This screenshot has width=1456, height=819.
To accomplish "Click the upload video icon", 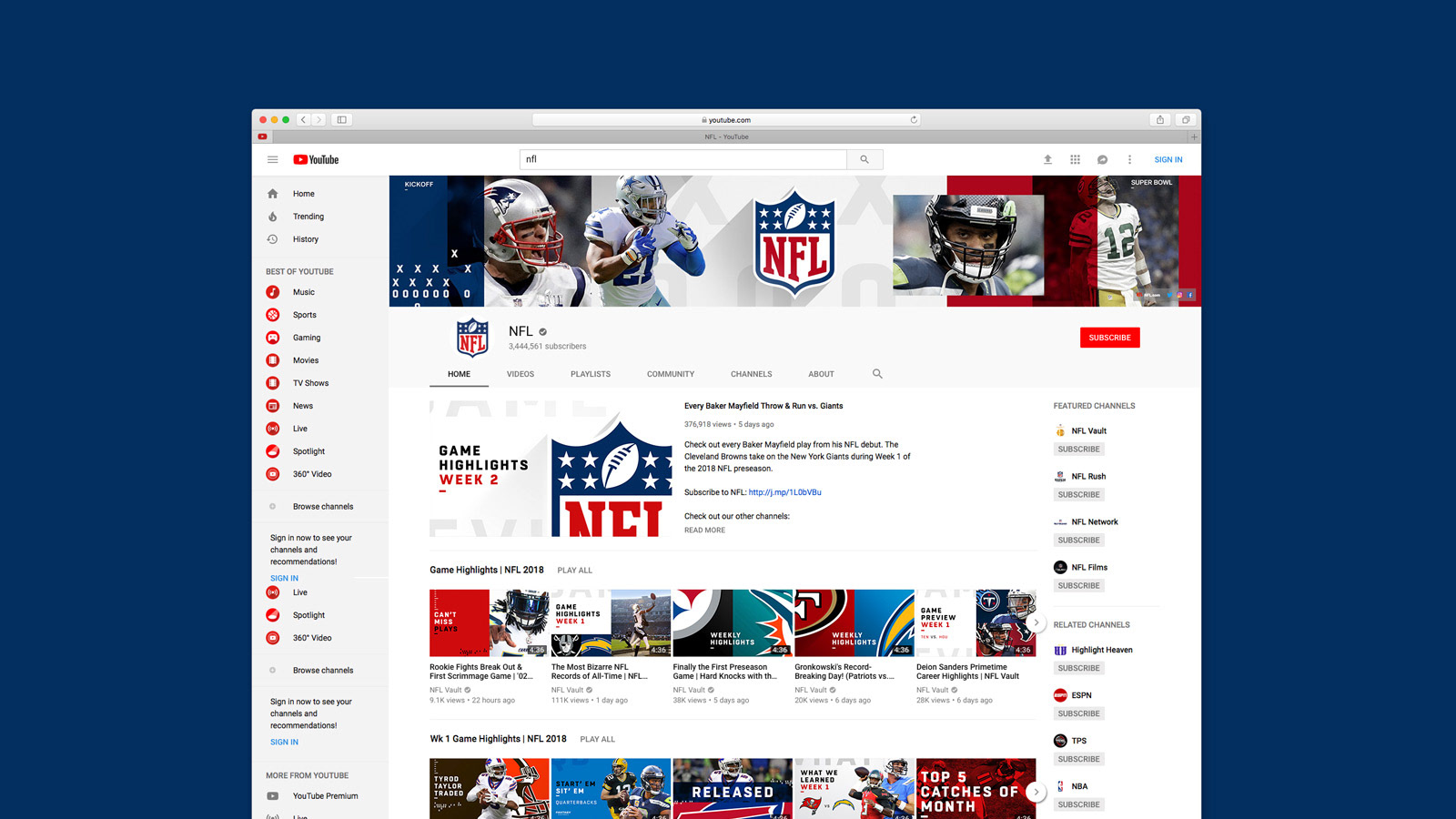I will click(1047, 159).
